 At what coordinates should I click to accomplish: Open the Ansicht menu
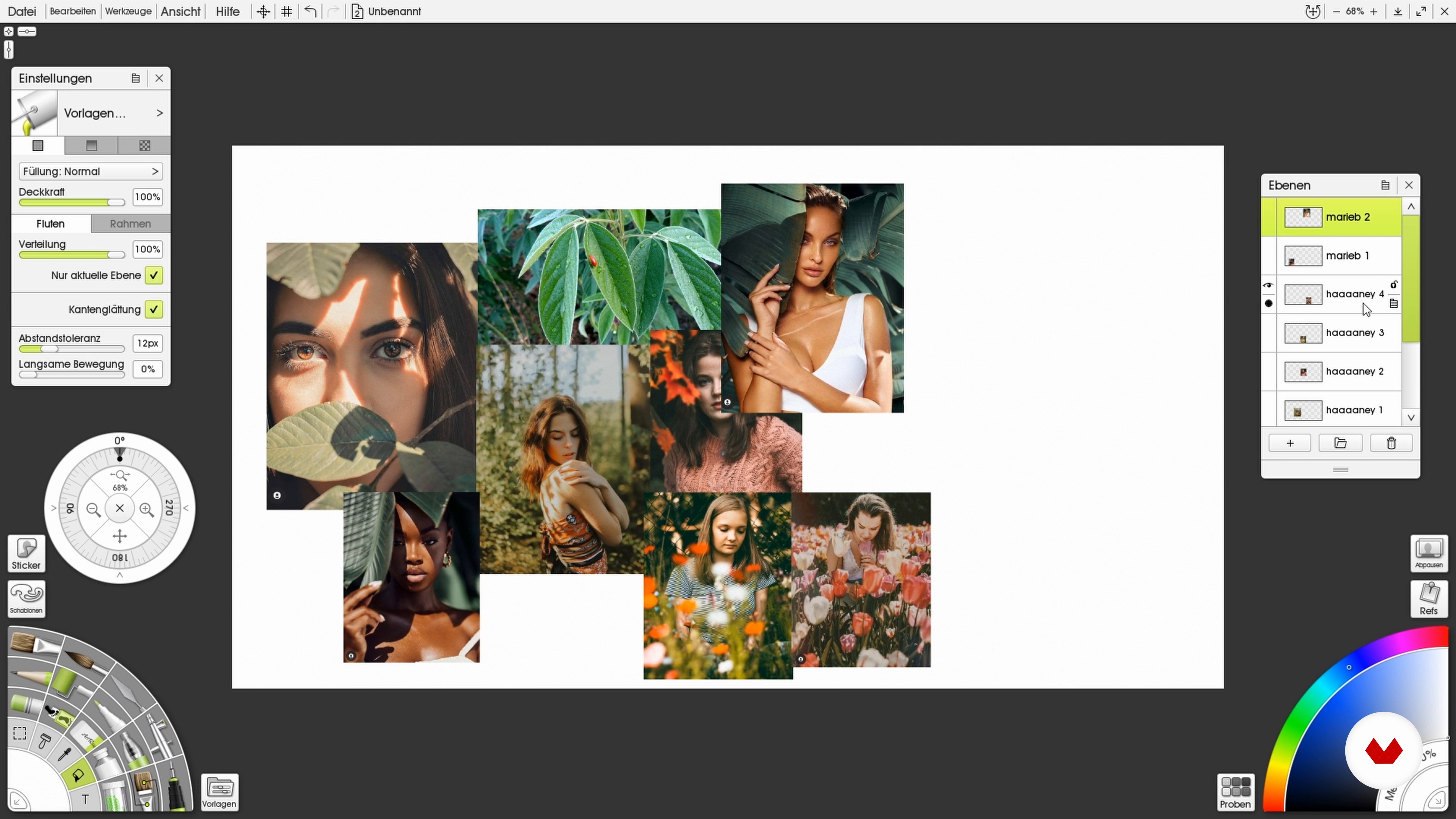[x=180, y=11]
